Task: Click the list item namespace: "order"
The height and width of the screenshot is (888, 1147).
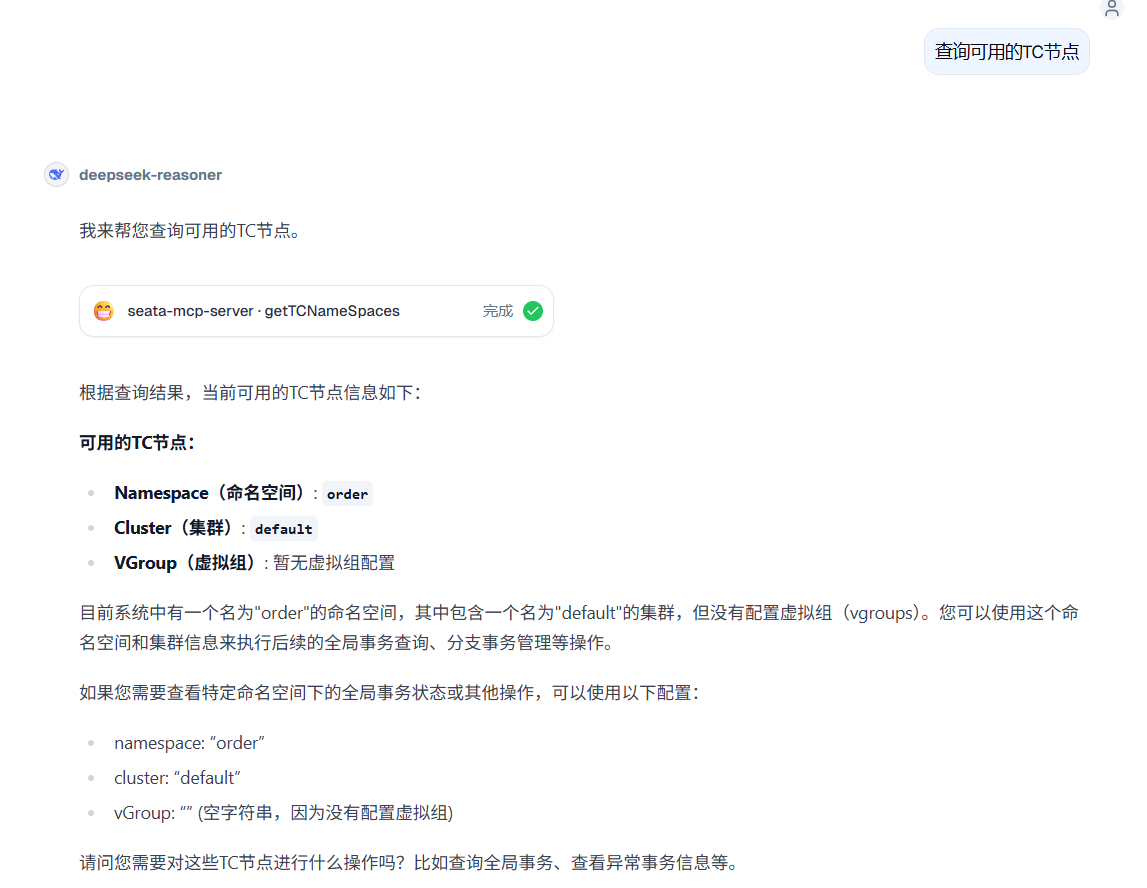Action: point(189,743)
